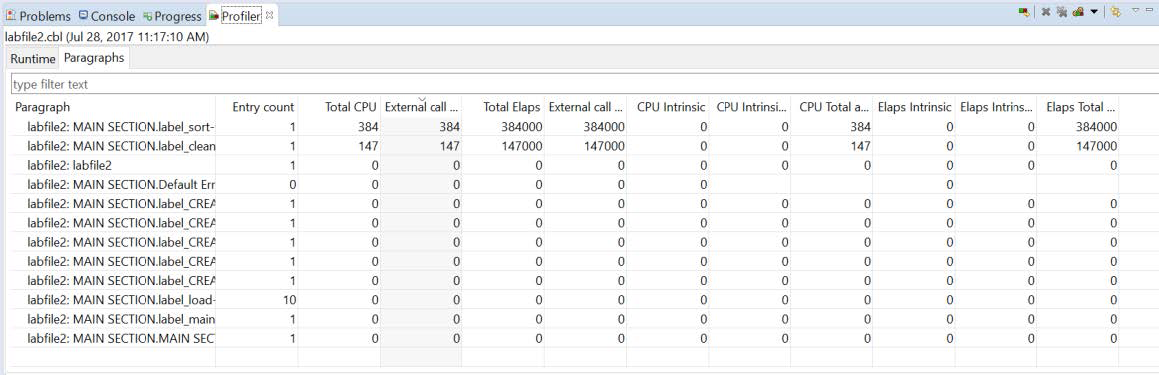Sort by the Entry count column header
This screenshot has height=375, width=1159.
(x=257, y=107)
